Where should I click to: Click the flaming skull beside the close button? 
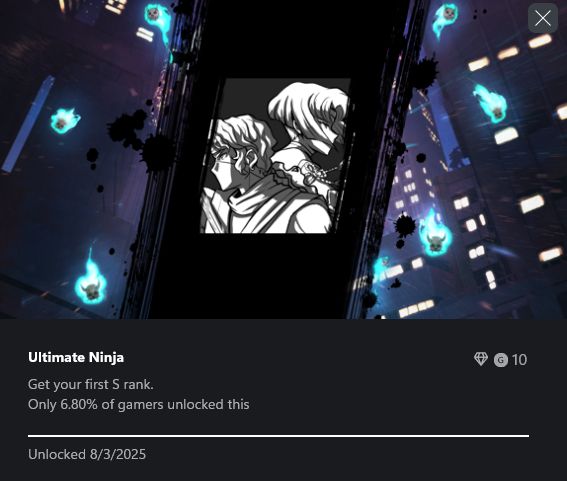click(446, 18)
